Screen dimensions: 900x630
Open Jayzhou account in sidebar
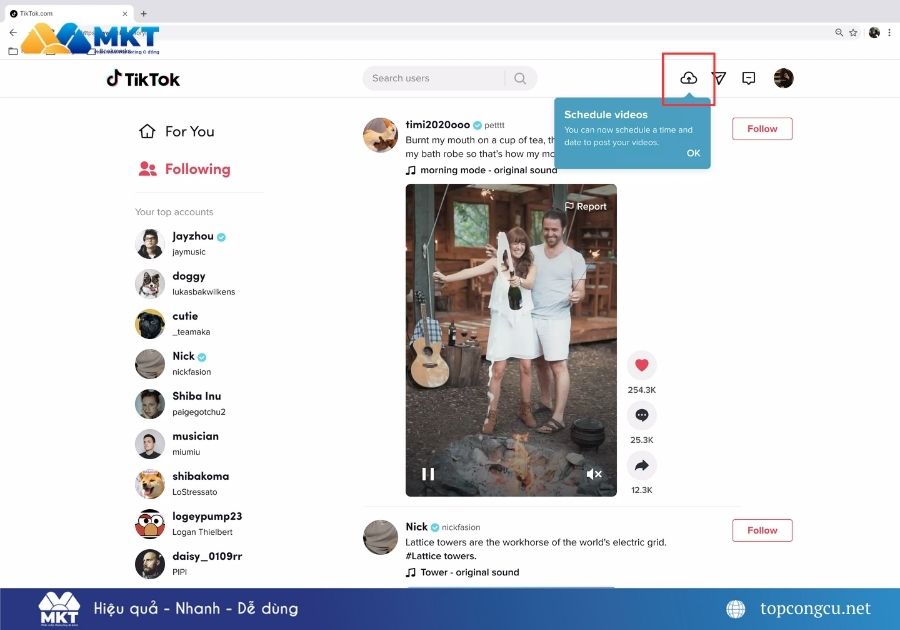coord(181,243)
